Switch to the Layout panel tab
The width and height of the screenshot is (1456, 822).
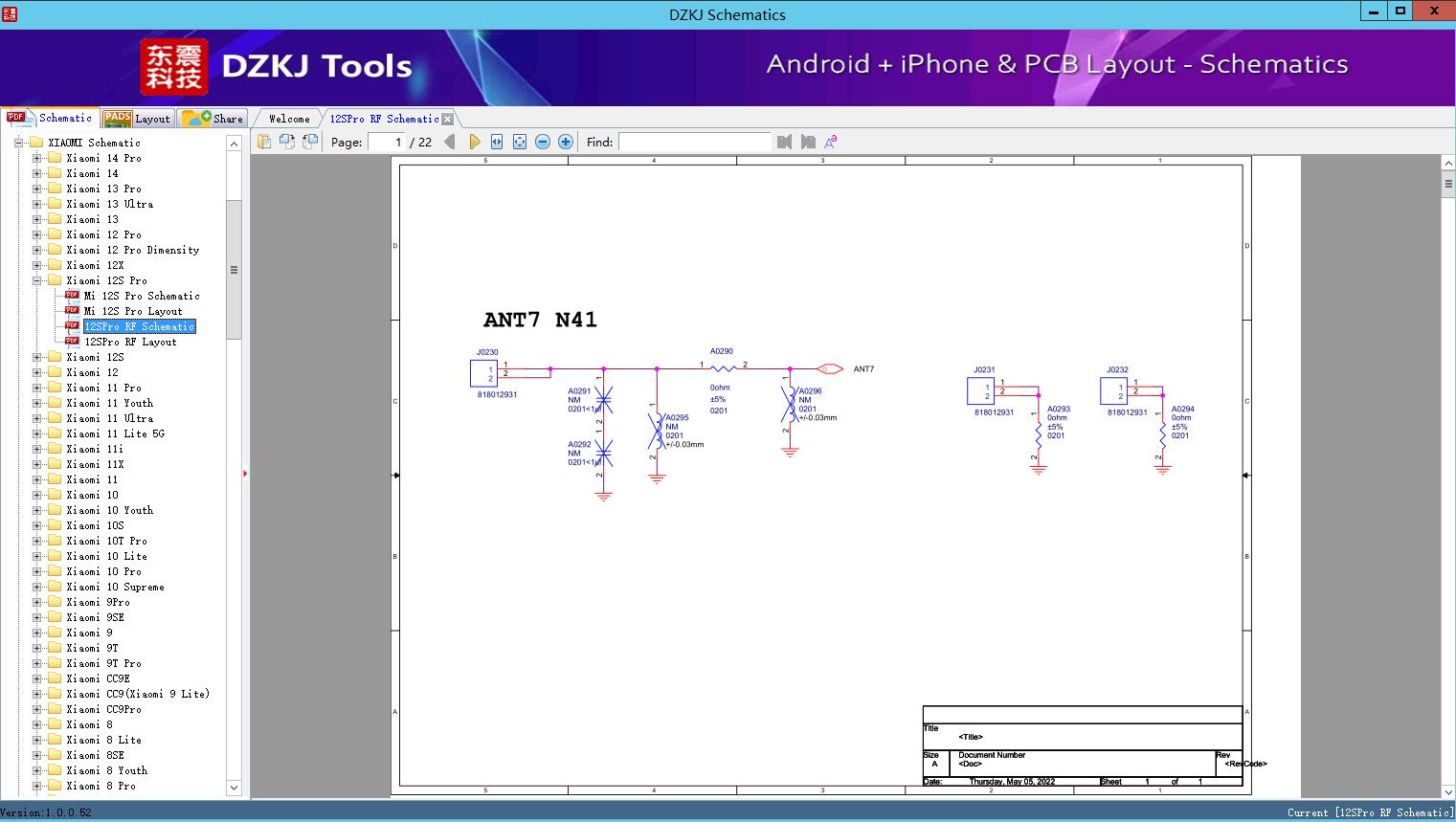[138, 119]
